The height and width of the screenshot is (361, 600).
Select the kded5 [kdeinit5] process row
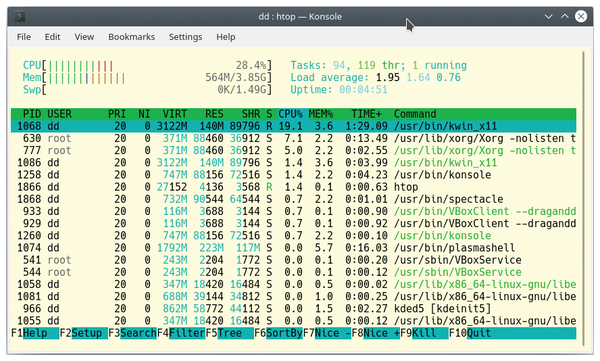point(293,309)
